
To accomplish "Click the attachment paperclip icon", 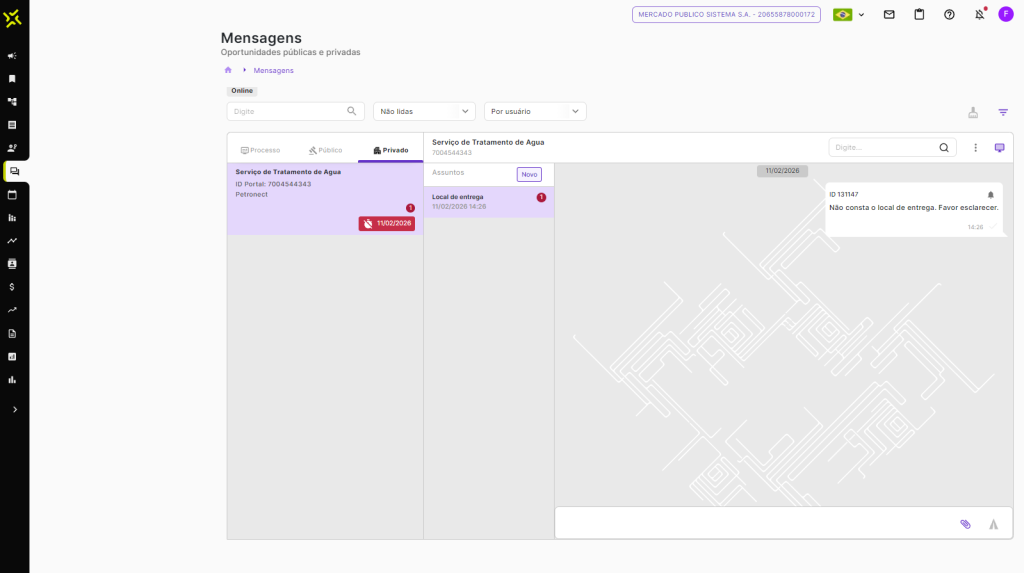I will pos(965,524).
